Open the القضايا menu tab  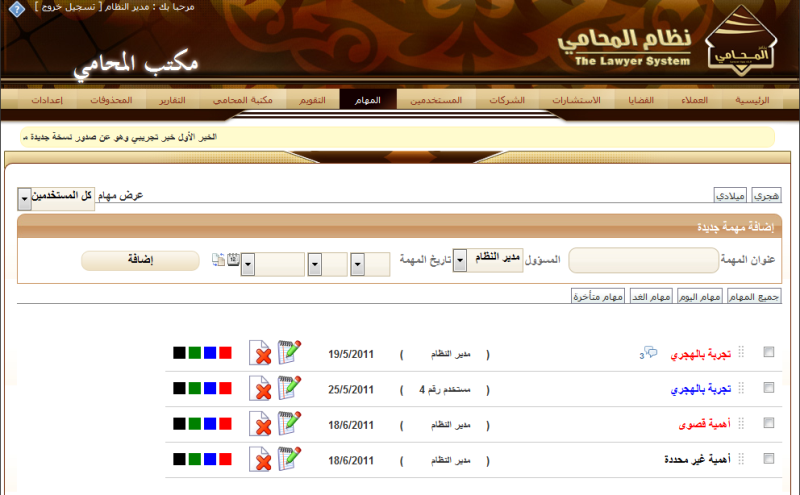(640, 101)
